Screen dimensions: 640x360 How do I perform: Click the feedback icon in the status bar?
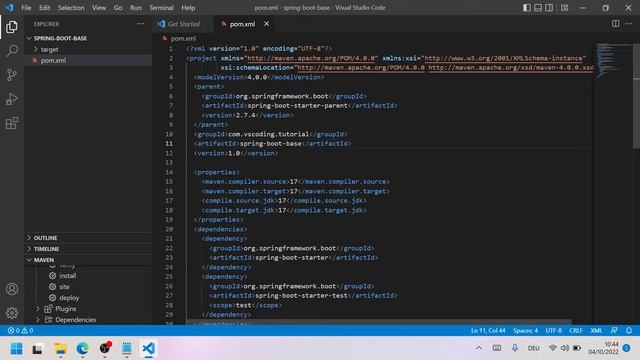pos(614,330)
